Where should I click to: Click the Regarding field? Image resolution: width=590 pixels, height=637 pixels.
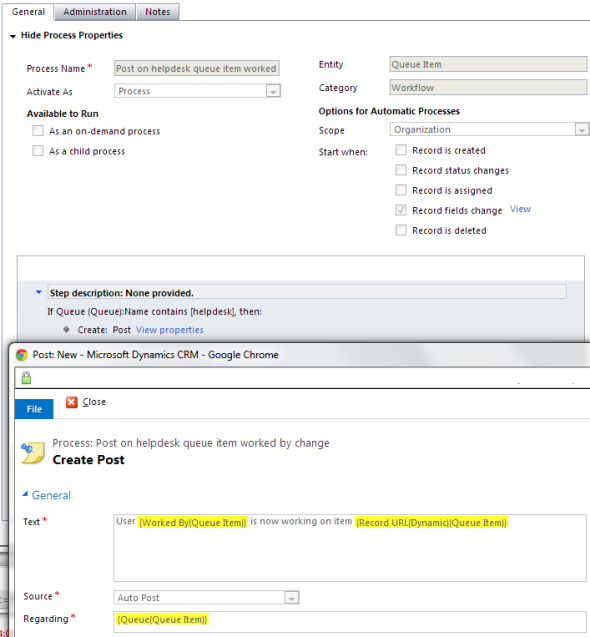click(349, 622)
